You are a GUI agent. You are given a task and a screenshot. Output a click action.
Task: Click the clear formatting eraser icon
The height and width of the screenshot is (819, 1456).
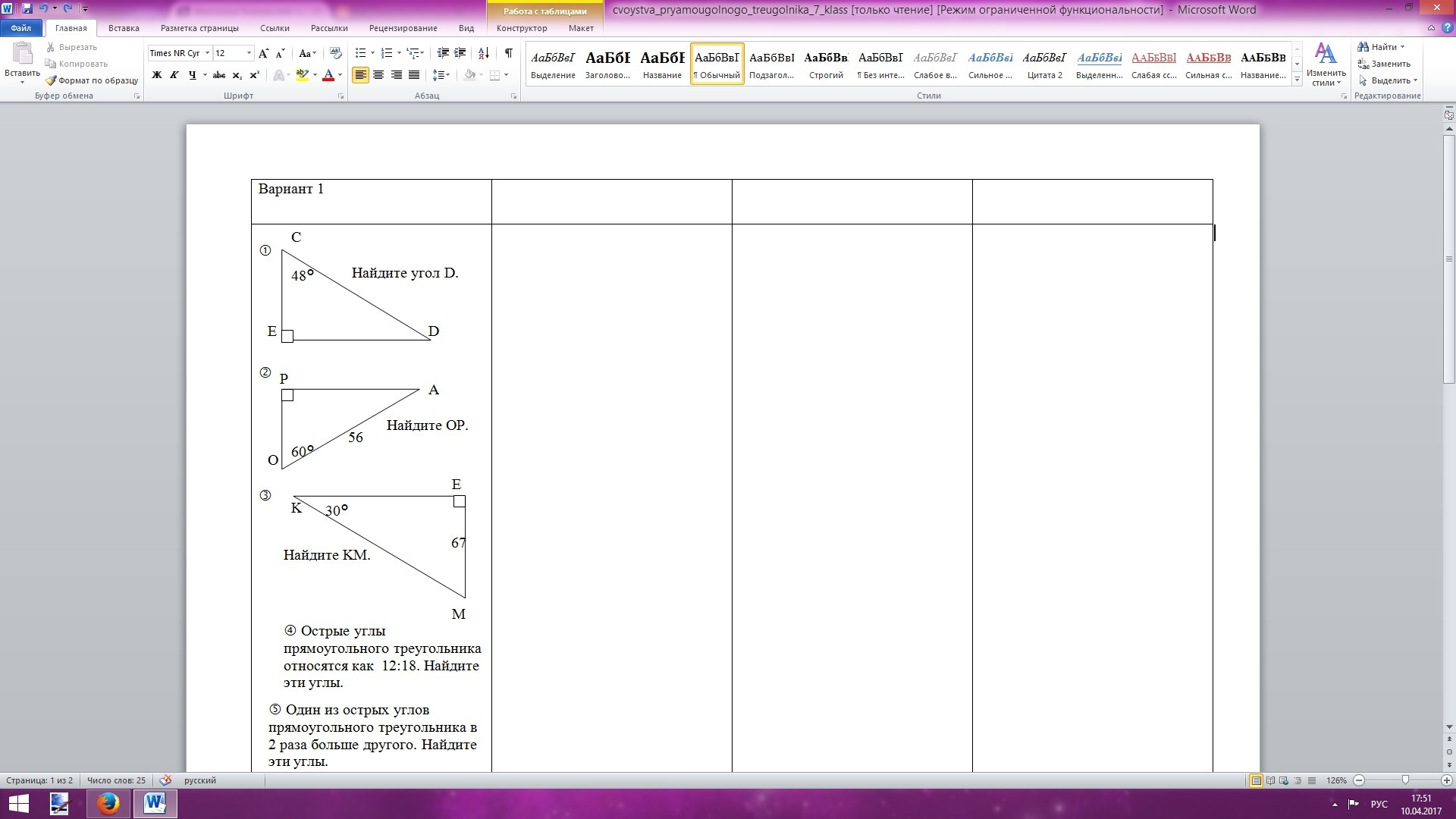(x=336, y=53)
